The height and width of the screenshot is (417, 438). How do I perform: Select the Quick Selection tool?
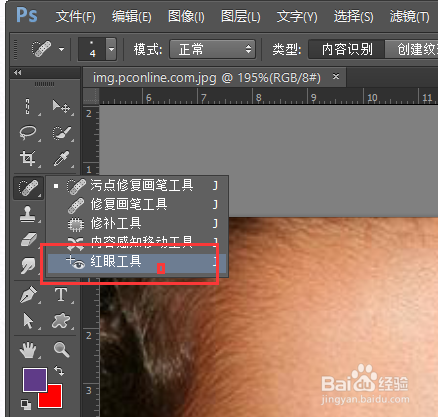pyautogui.click(x=61, y=133)
